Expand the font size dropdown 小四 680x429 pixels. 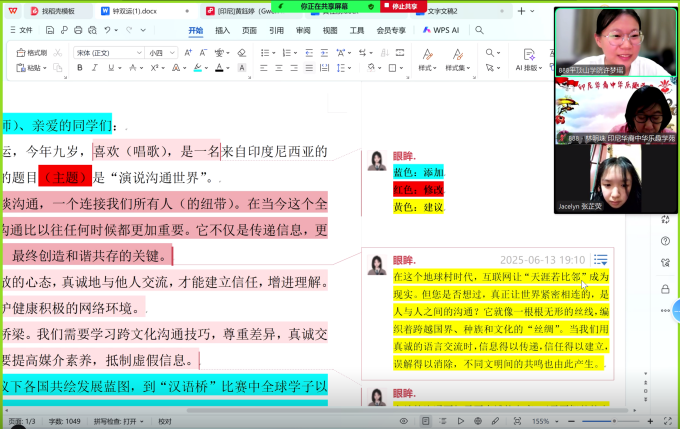160,52
